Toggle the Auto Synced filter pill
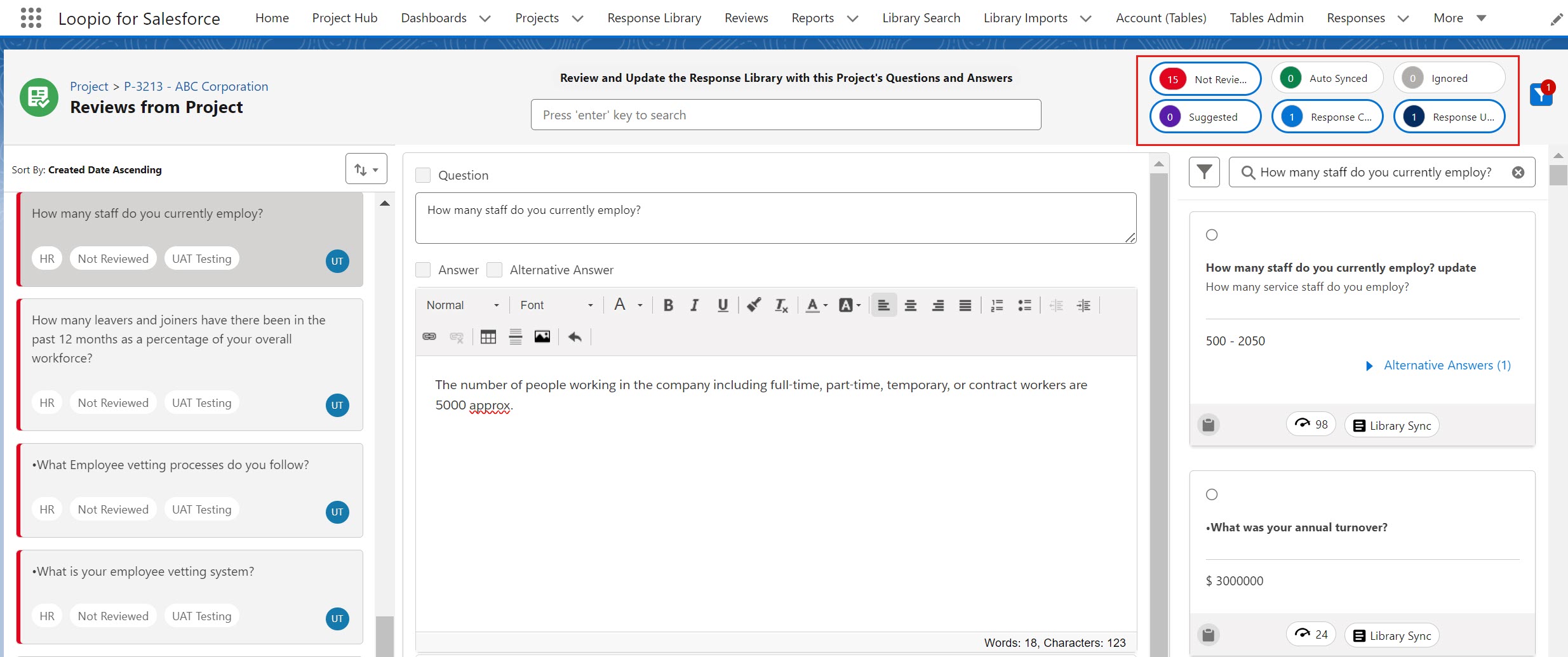This screenshot has width=1568, height=657. tap(1327, 79)
